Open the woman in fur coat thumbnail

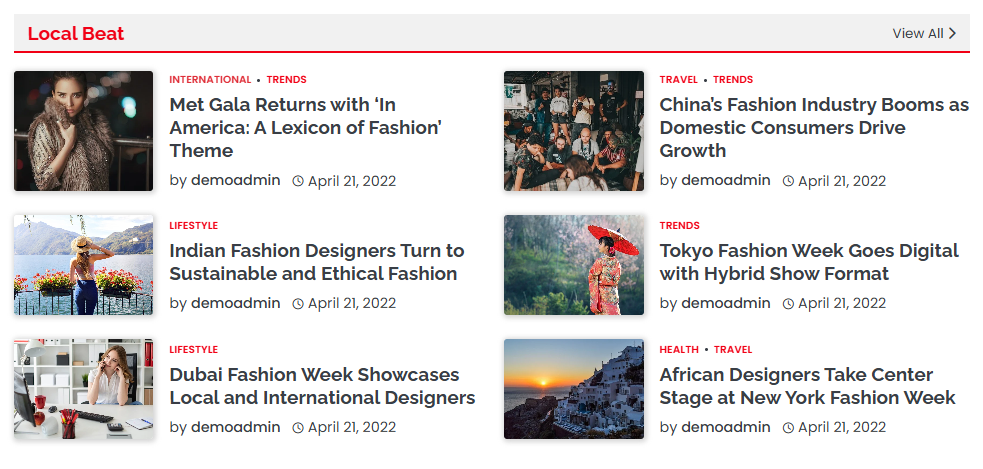[x=84, y=131]
